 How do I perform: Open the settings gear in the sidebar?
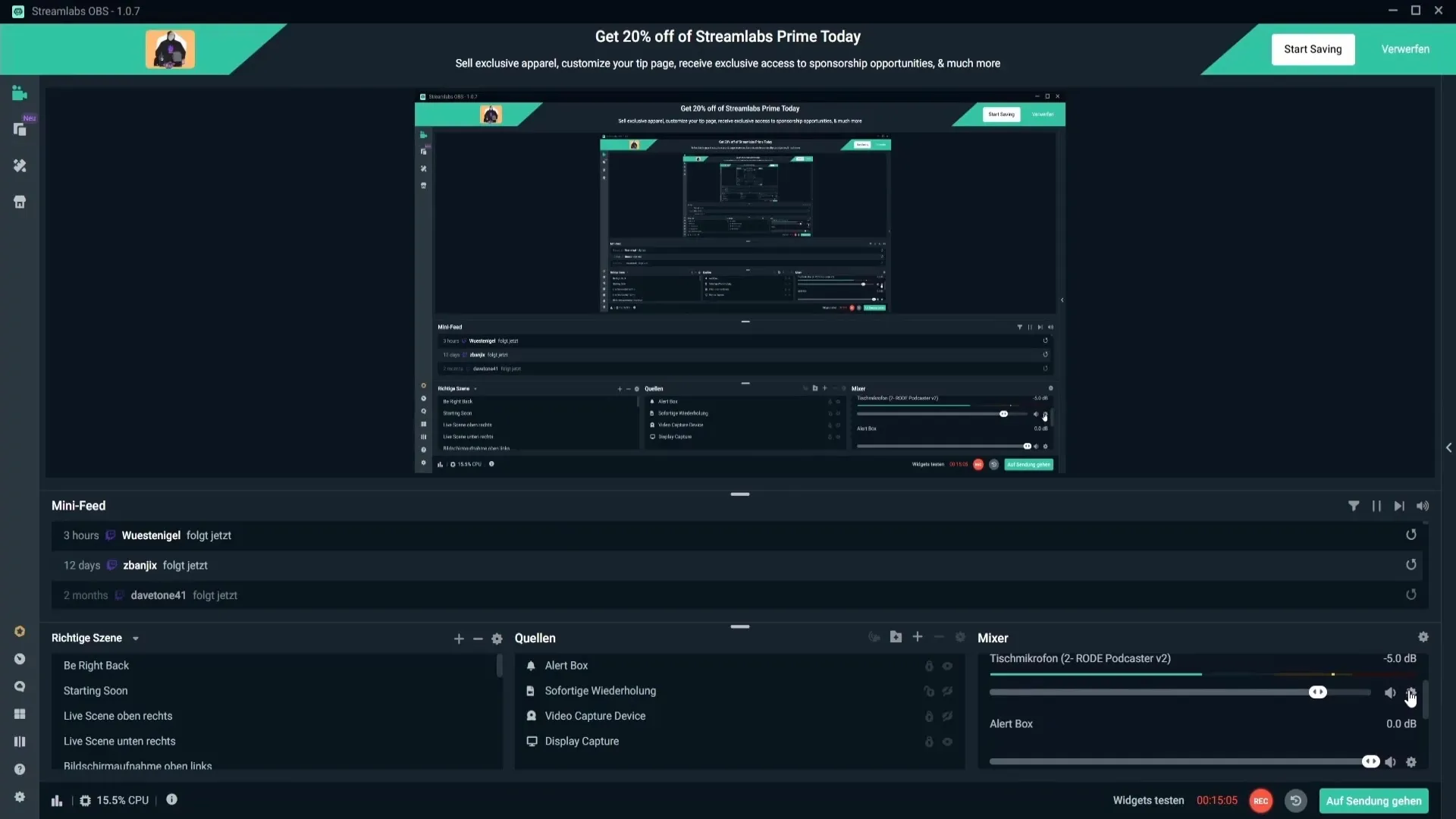click(x=20, y=797)
